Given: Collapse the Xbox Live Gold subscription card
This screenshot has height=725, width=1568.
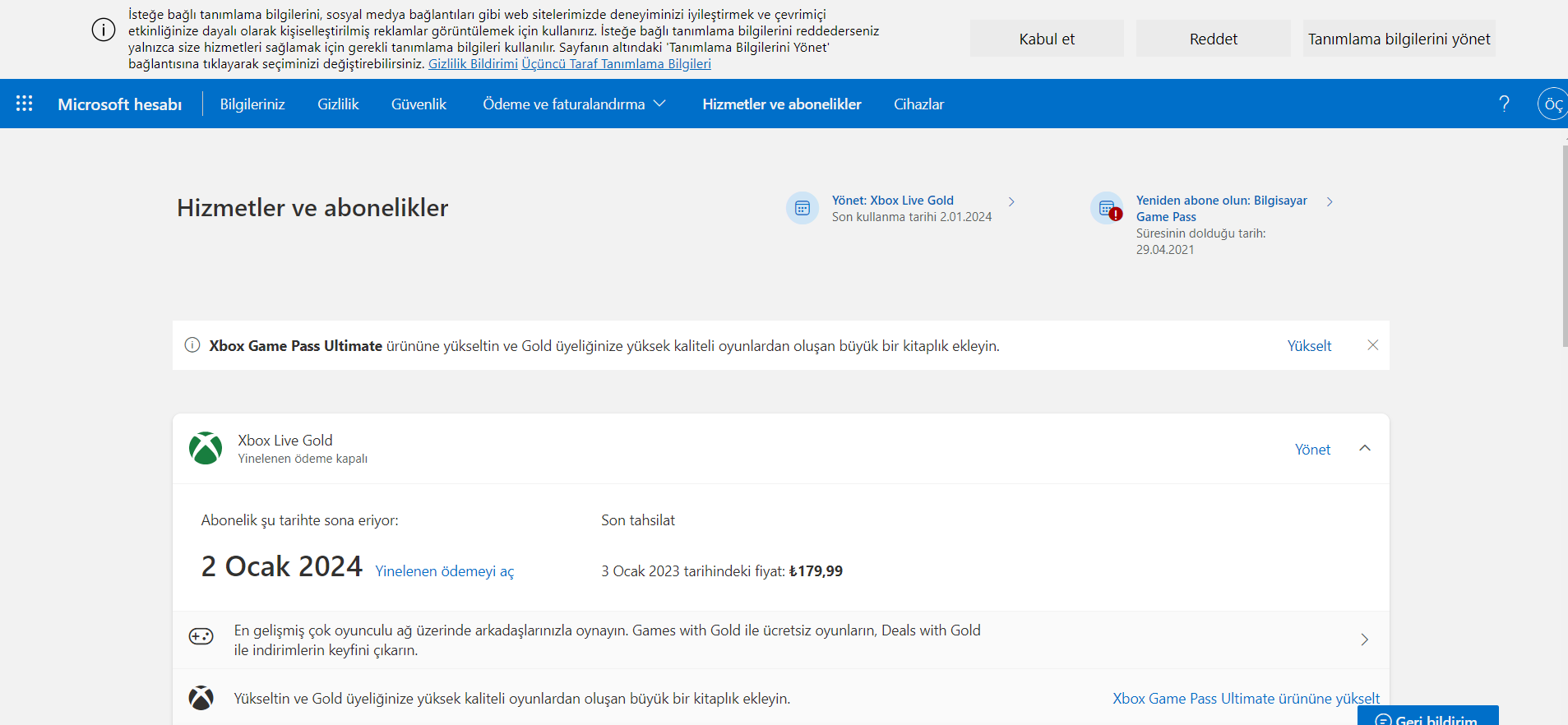Looking at the screenshot, I should [1365, 449].
